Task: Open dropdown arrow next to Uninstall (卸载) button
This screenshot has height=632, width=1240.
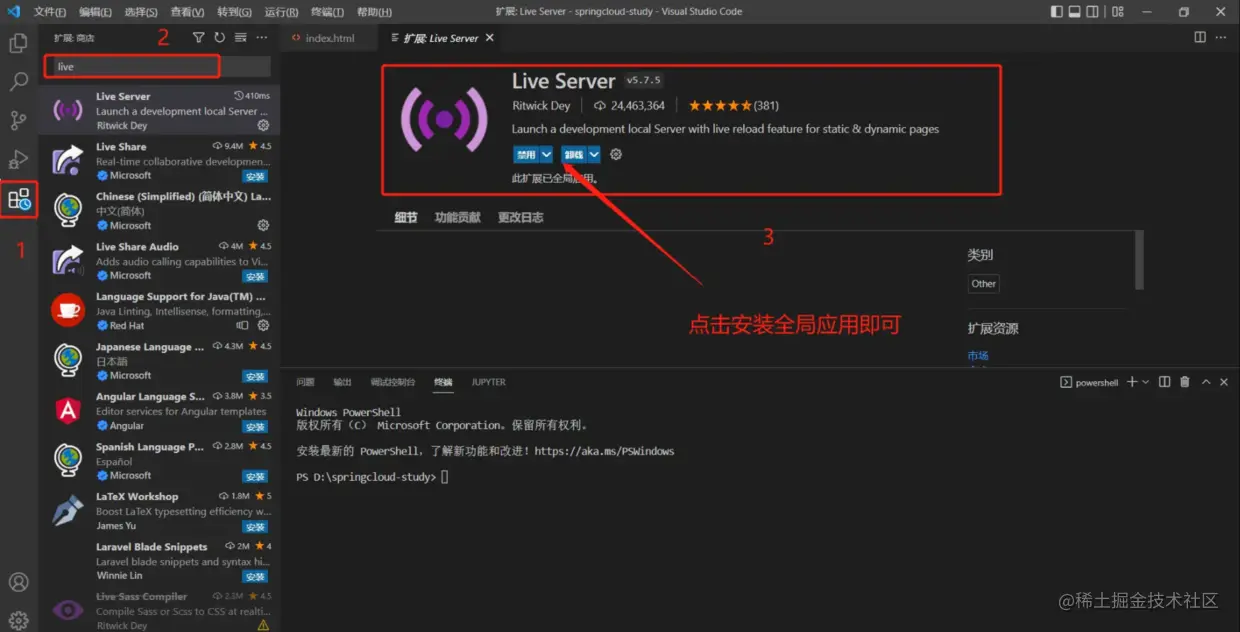Action: (x=594, y=154)
